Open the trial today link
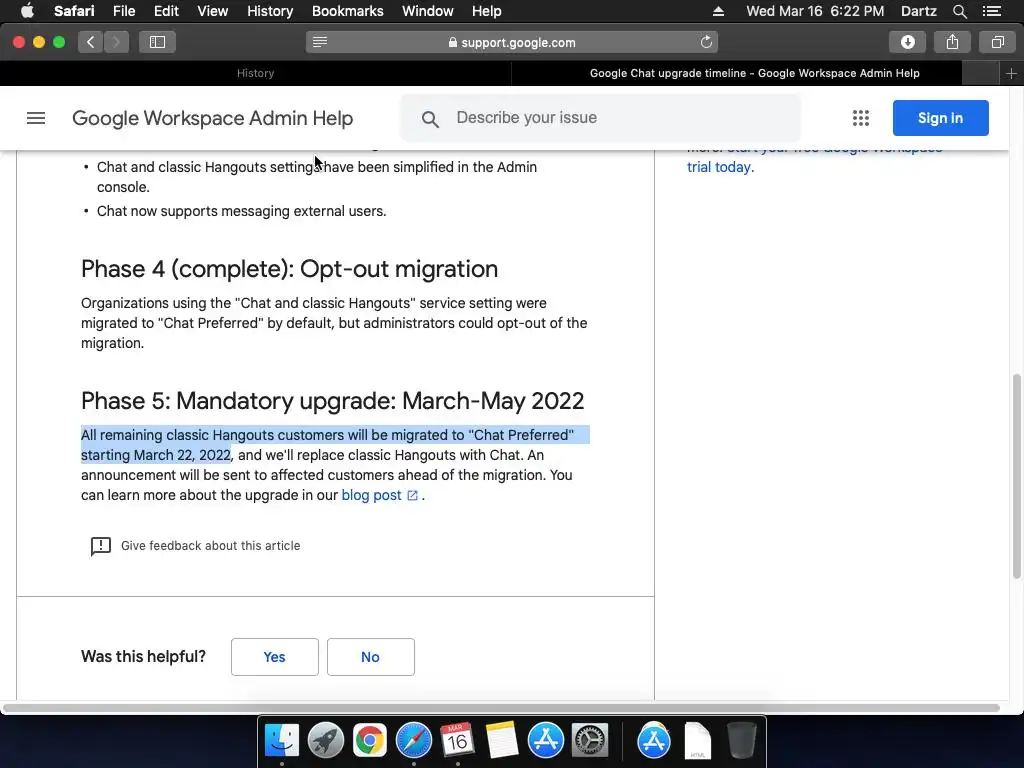This screenshot has height=768, width=1024. click(x=718, y=167)
